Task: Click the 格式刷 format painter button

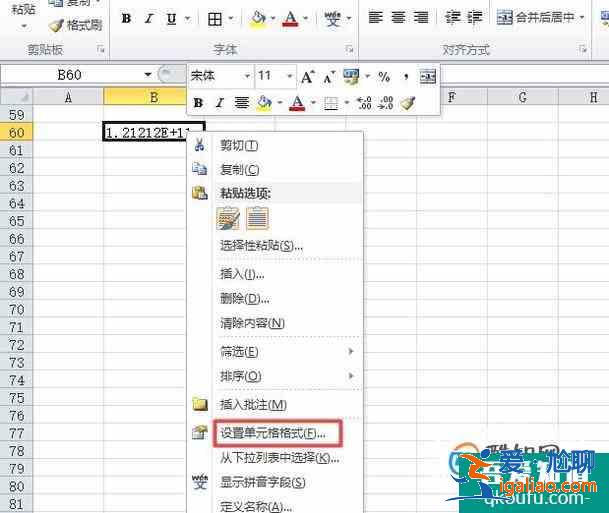Action: click(75, 26)
